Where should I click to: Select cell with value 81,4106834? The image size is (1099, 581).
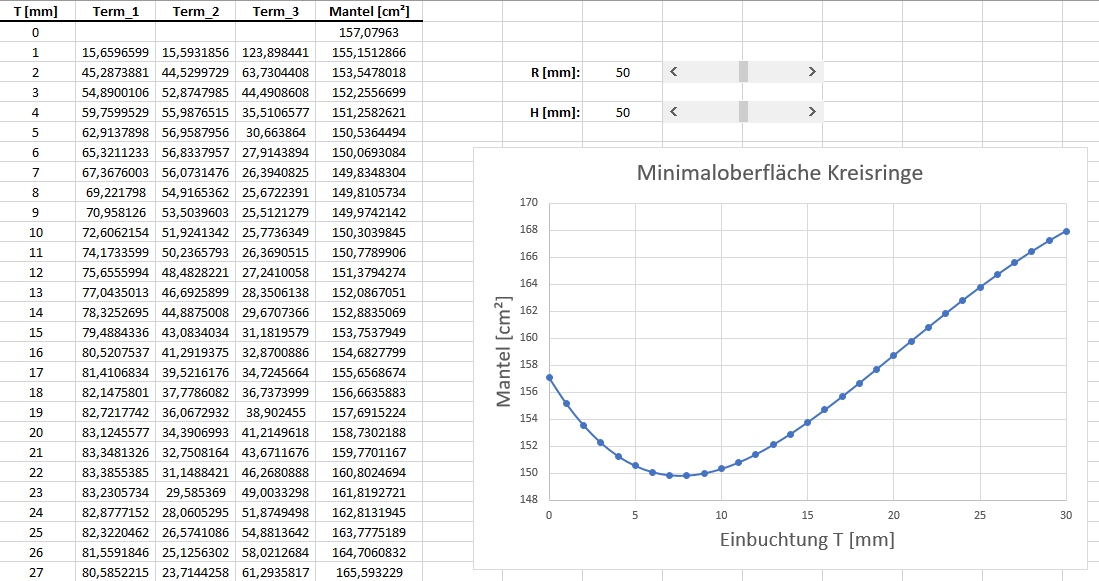[x=116, y=372]
